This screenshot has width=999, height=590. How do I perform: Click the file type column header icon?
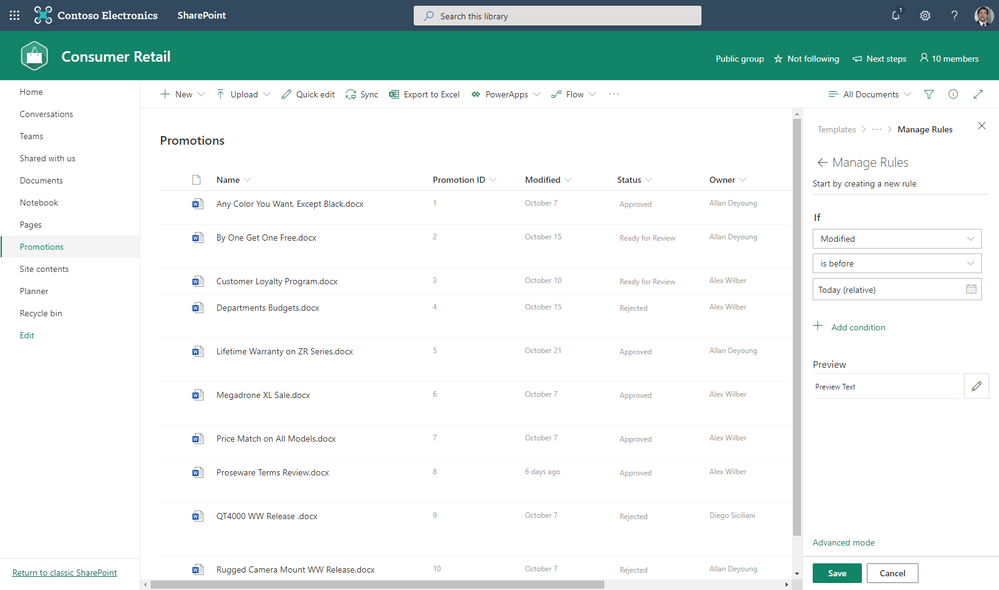coord(196,180)
